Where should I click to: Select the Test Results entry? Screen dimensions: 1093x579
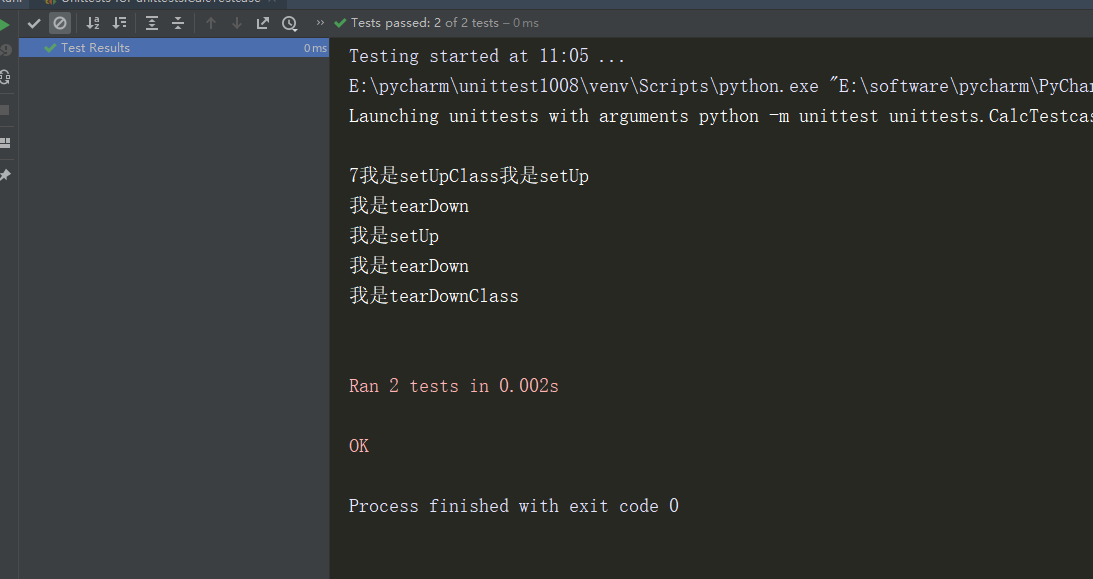(x=95, y=47)
